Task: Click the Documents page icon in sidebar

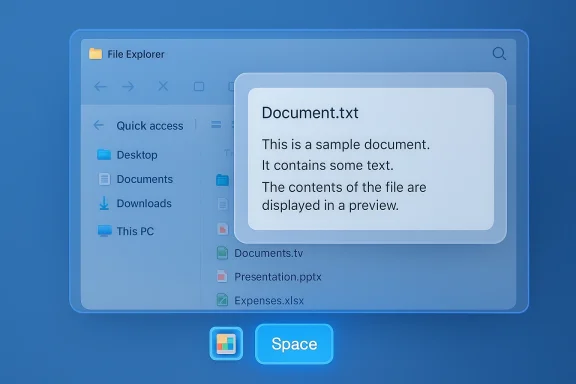Action: (104, 179)
